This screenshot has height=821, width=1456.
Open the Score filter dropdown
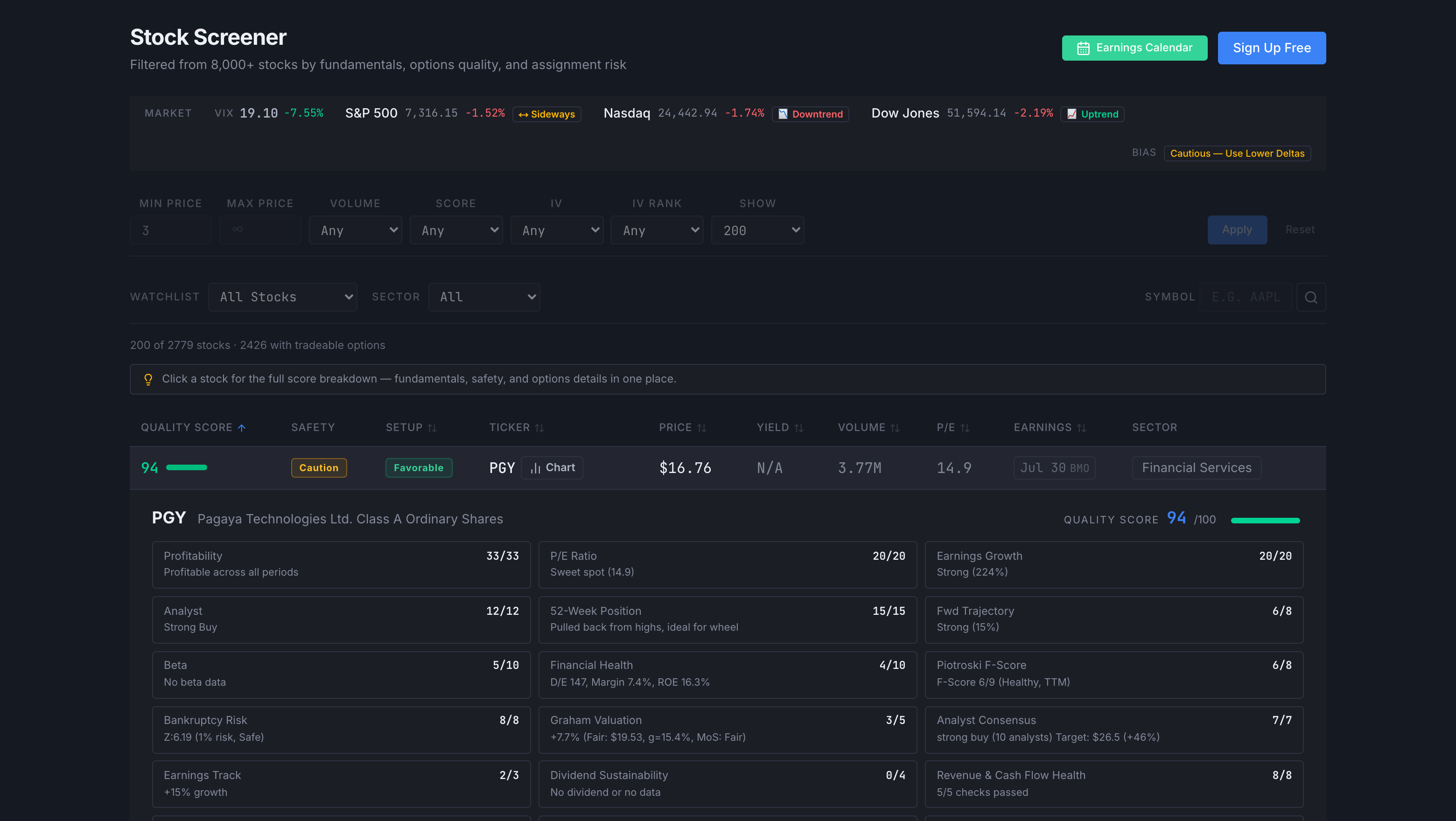coord(456,230)
